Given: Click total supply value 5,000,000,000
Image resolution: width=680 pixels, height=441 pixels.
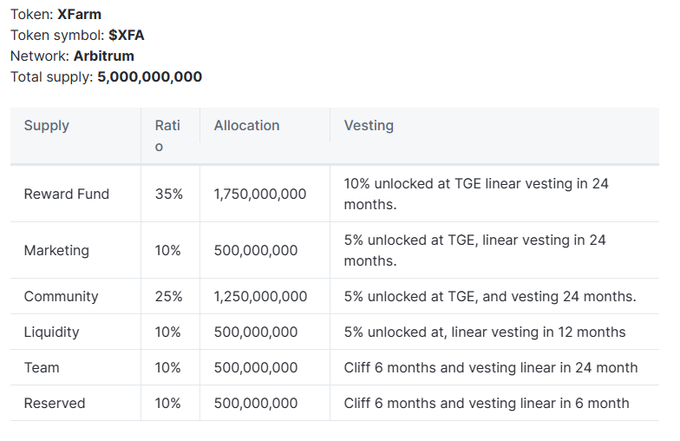Looking at the screenshot, I should [x=150, y=77].
